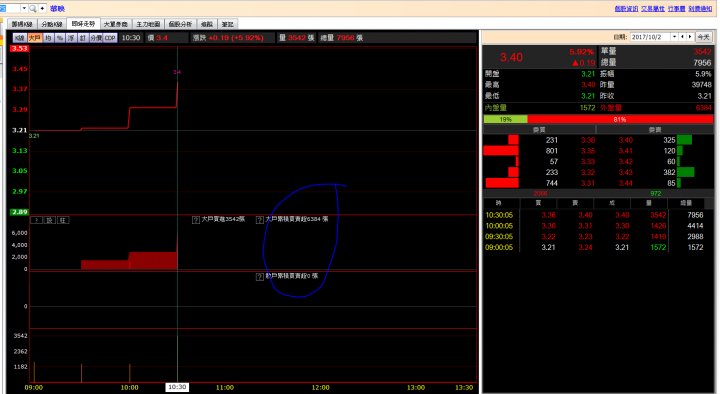
Task: Click the green and red inner/outer volume ratio bar
Action: (598, 119)
